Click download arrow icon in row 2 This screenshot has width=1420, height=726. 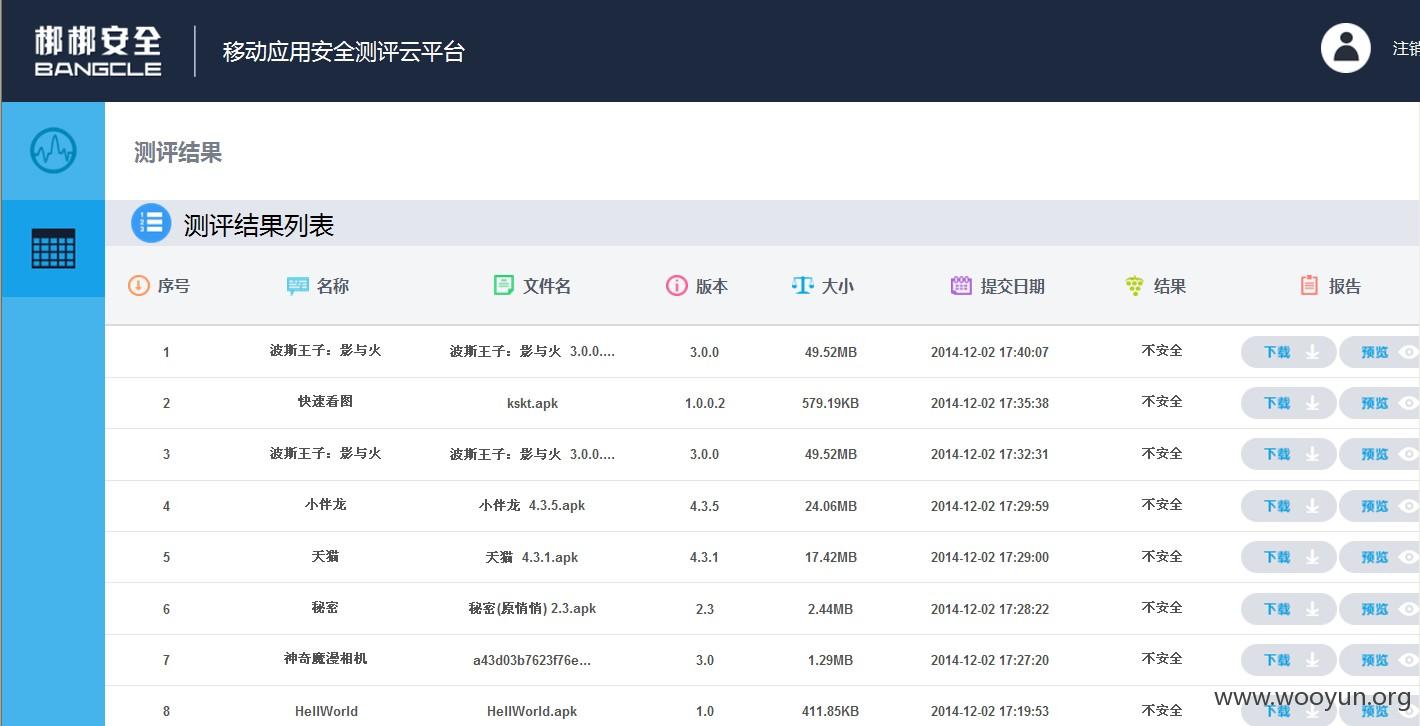pos(1313,403)
